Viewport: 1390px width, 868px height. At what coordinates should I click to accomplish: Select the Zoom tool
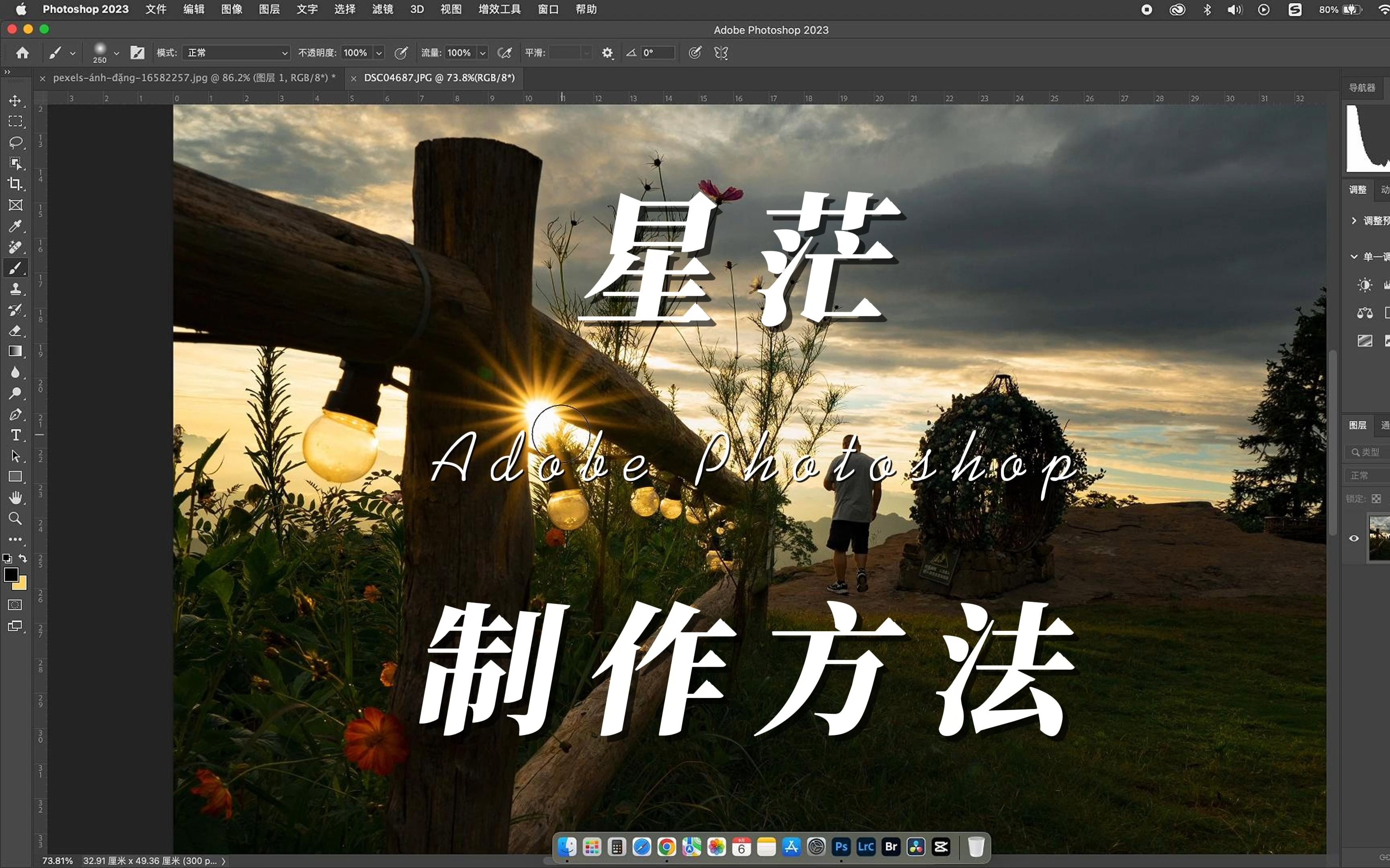point(16,518)
